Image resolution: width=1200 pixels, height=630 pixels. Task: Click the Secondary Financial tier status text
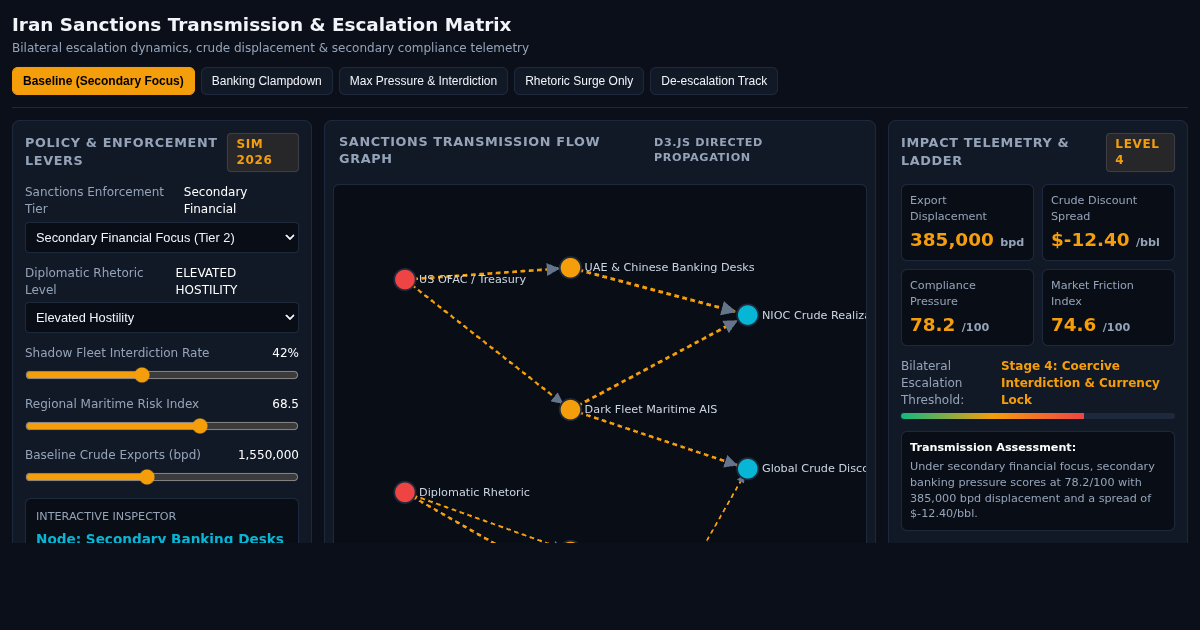215,200
